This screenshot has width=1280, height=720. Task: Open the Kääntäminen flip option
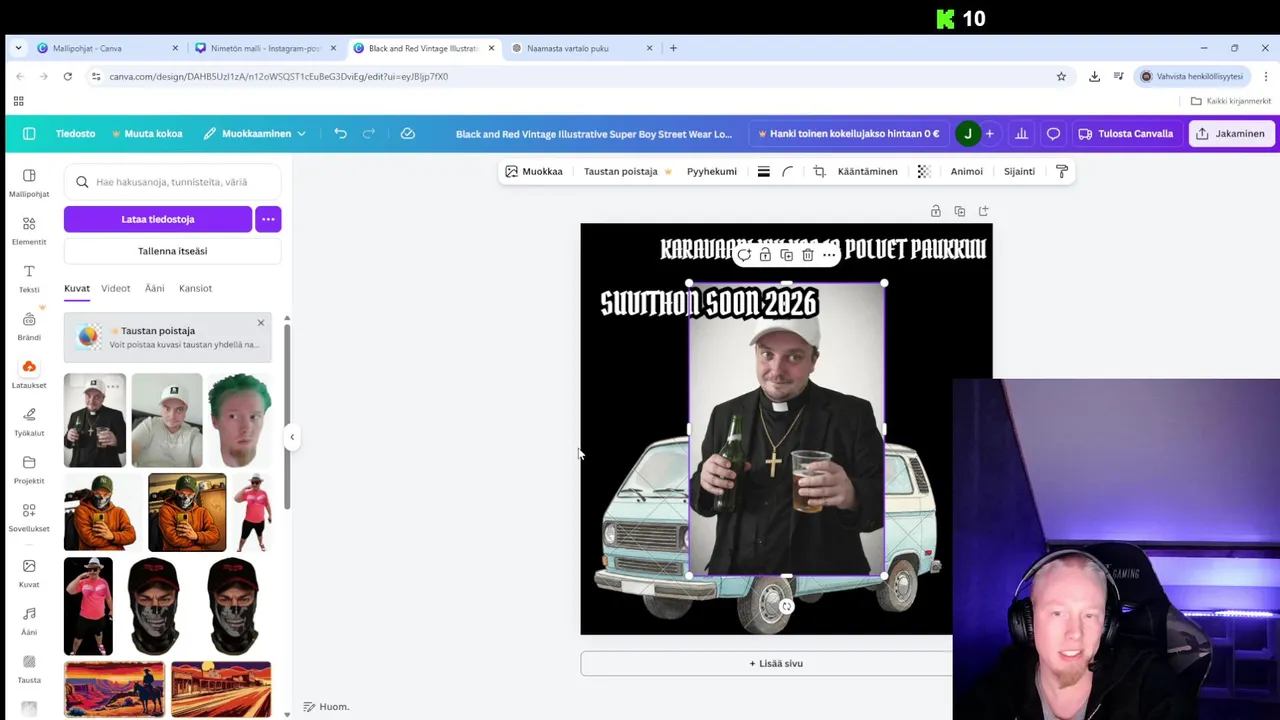coord(867,171)
